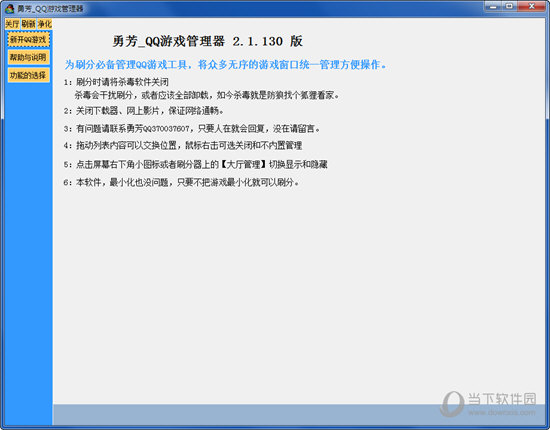Screen dimensions: 550x430
Task: Click the app icon in title bar
Action: point(9,8)
